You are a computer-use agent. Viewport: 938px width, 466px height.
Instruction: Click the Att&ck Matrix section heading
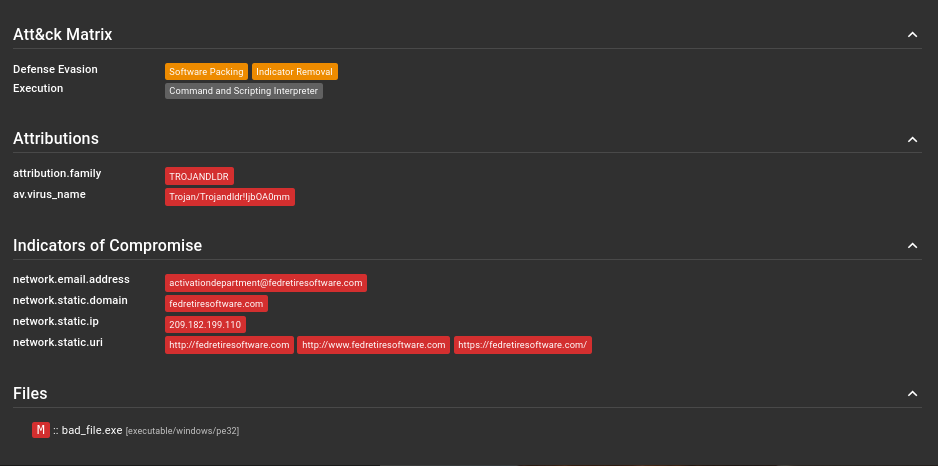[63, 35]
